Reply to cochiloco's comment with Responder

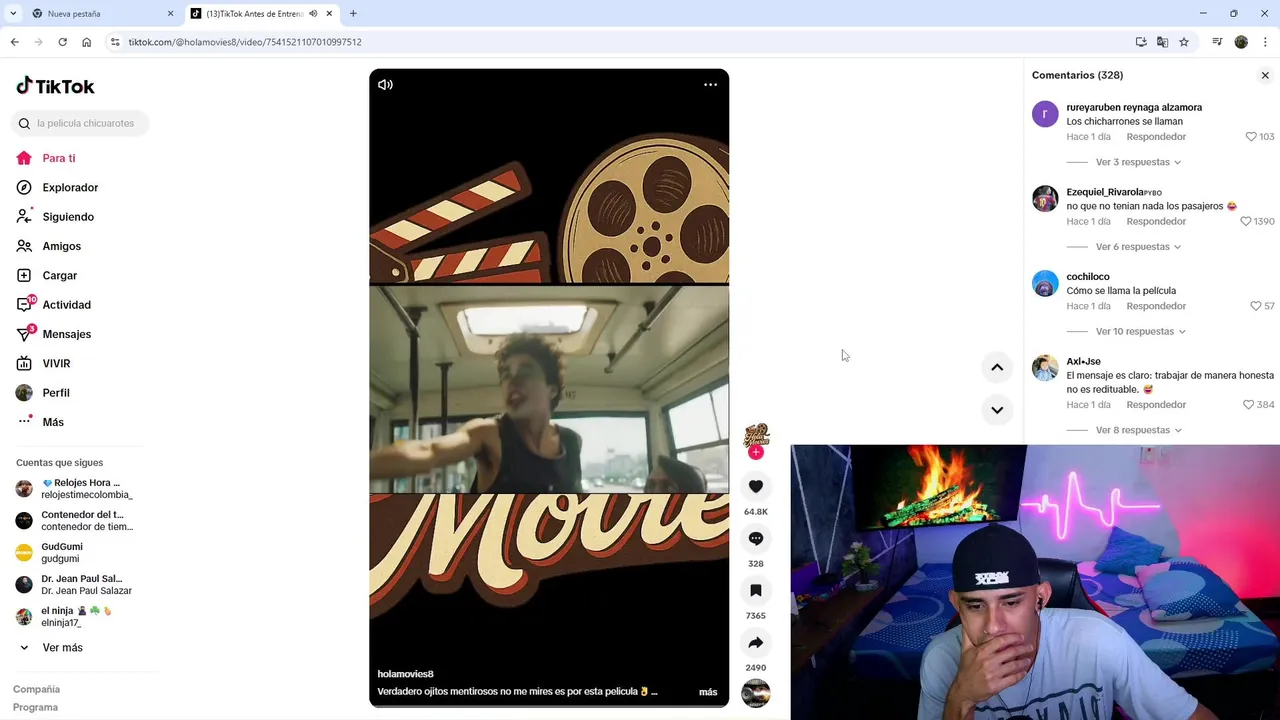point(1156,306)
